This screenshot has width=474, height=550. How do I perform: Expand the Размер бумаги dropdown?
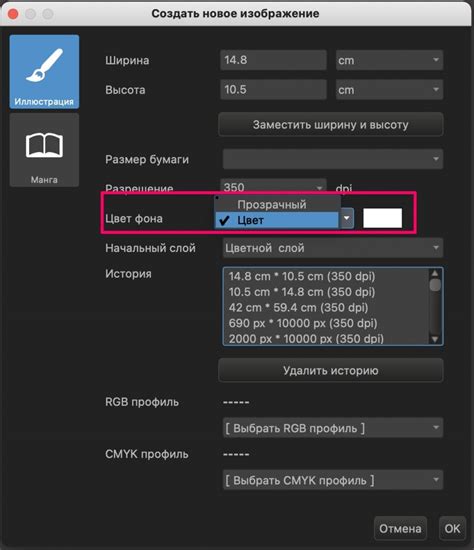[333, 159]
